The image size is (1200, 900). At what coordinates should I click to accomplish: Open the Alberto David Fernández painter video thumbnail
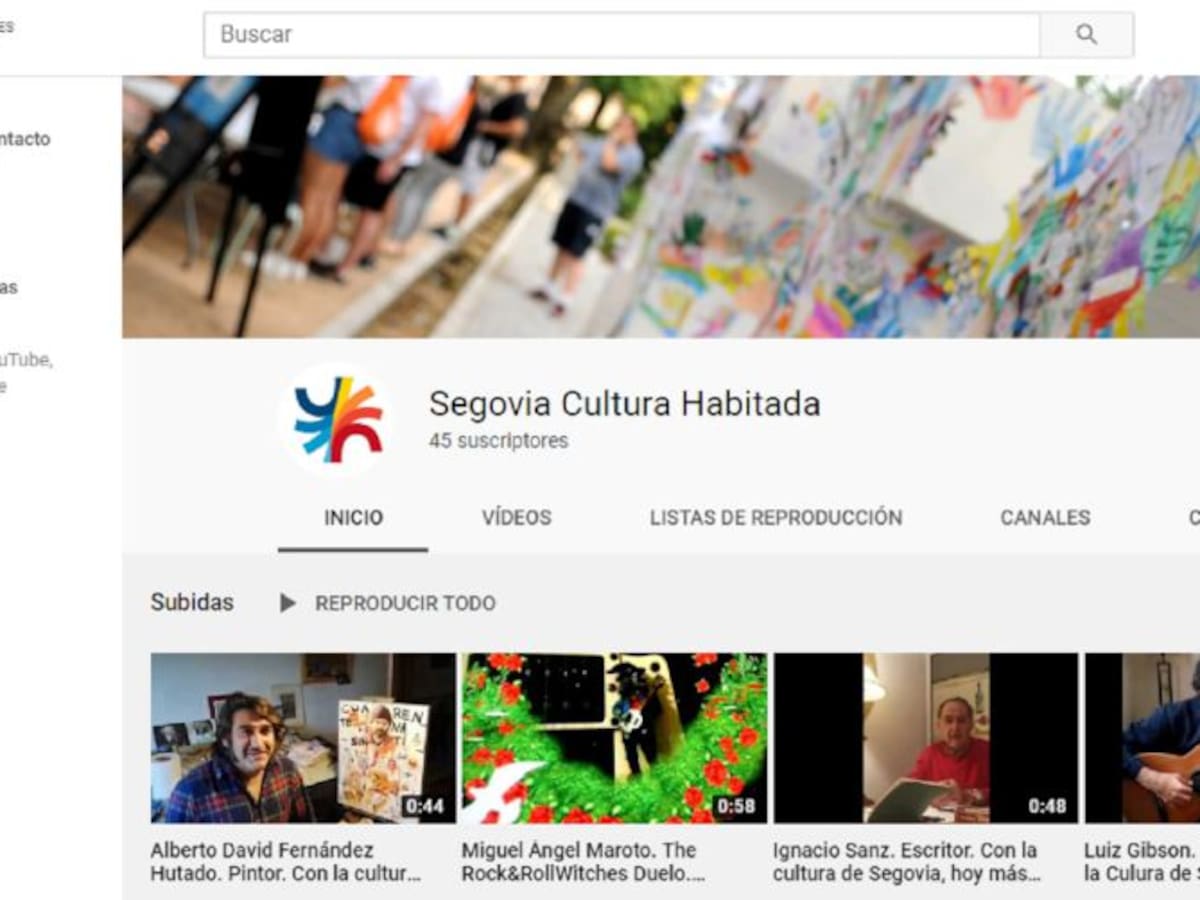pos(303,738)
